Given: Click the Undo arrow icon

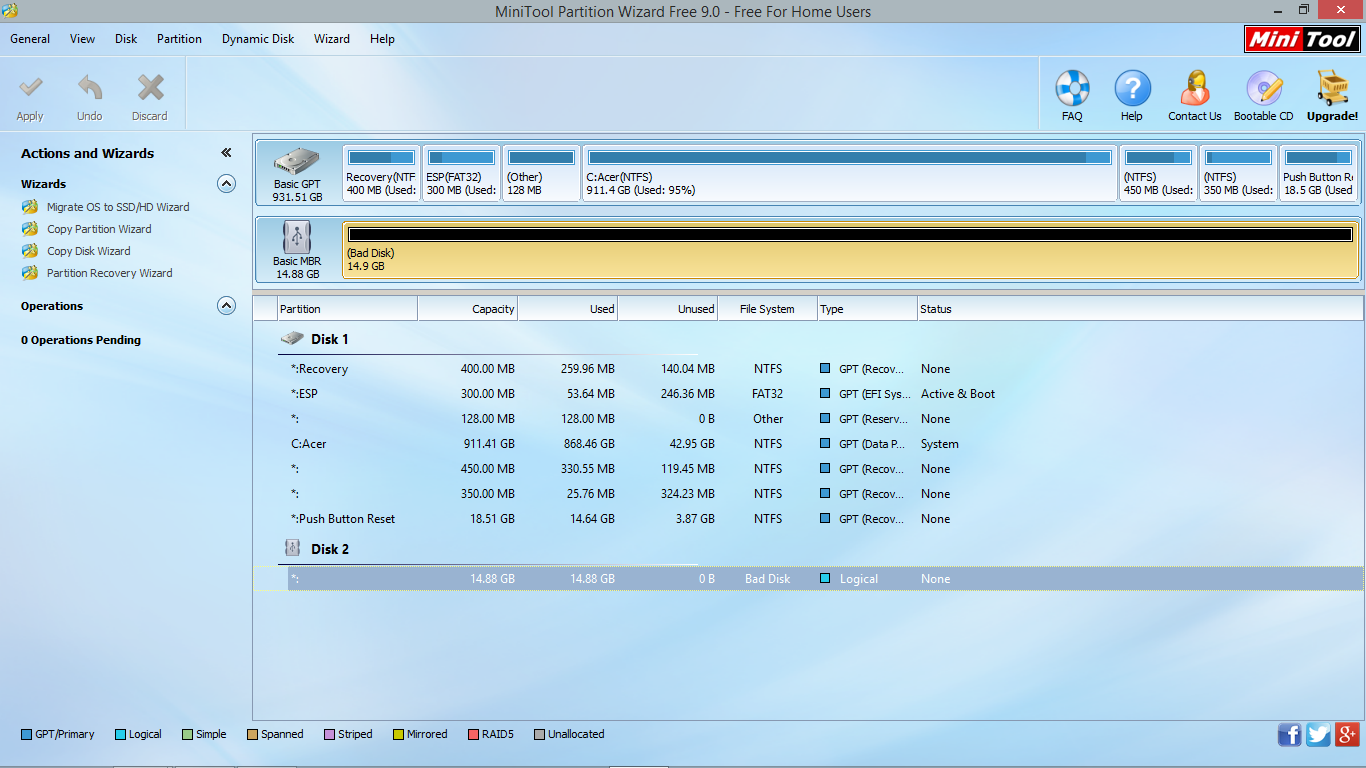Looking at the screenshot, I should (x=90, y=88).
